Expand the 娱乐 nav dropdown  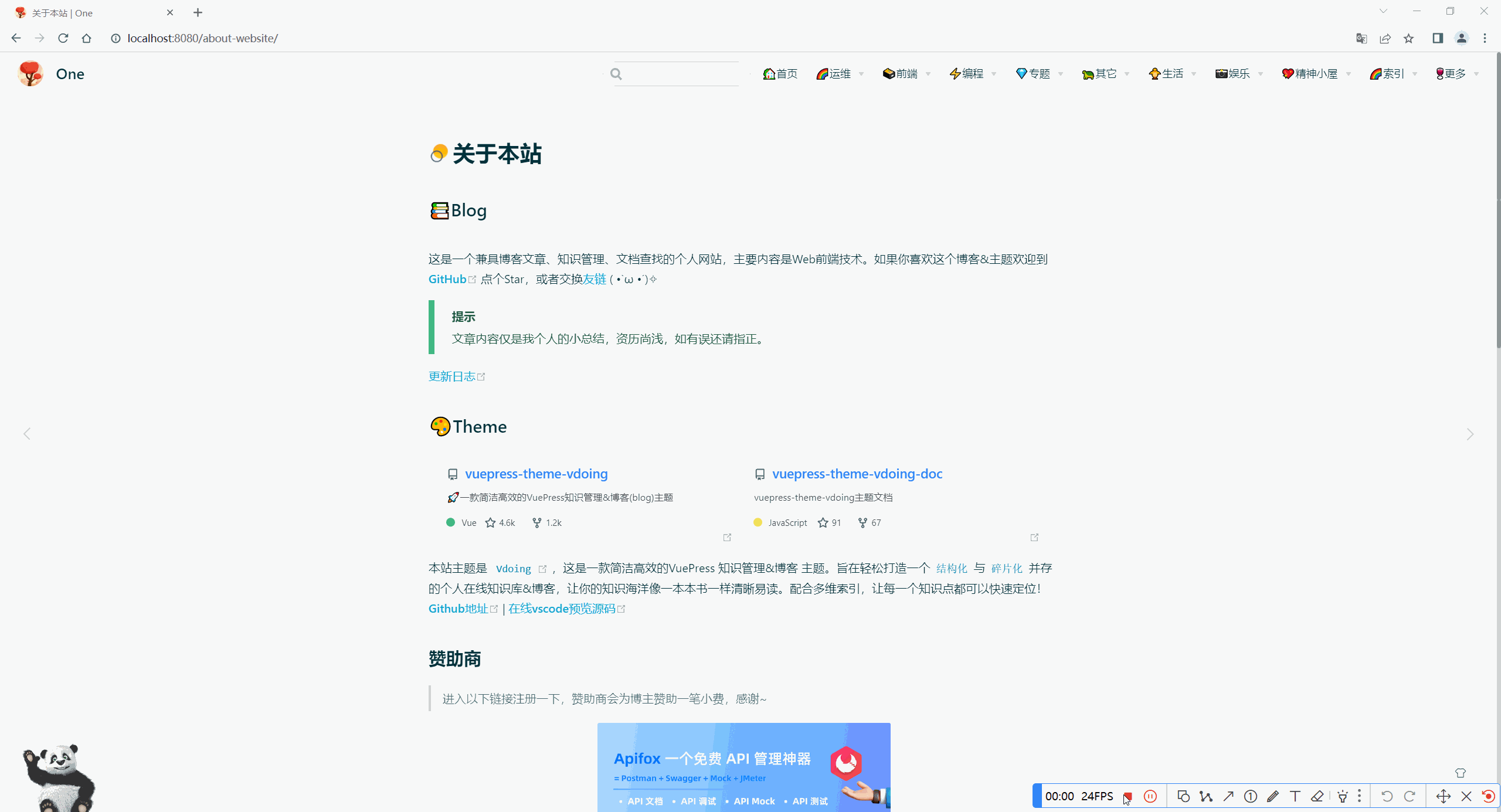(x=1239, y=74)
